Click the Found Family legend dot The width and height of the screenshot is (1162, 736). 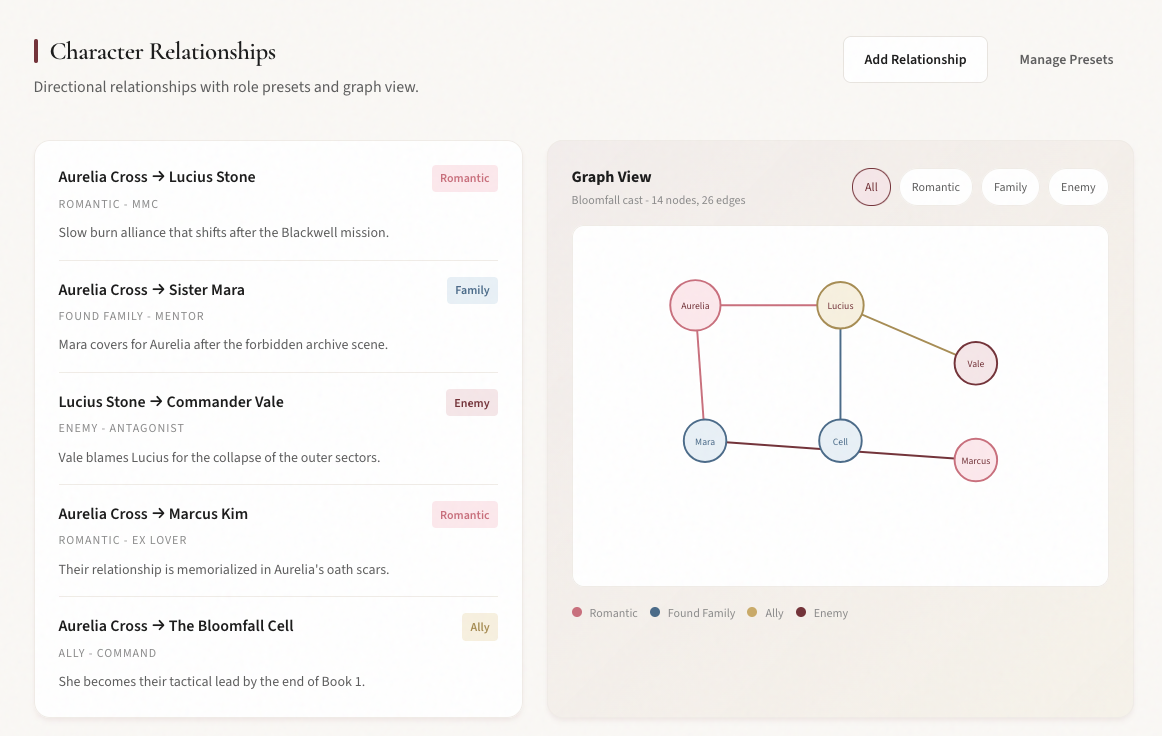click(655, 612)
